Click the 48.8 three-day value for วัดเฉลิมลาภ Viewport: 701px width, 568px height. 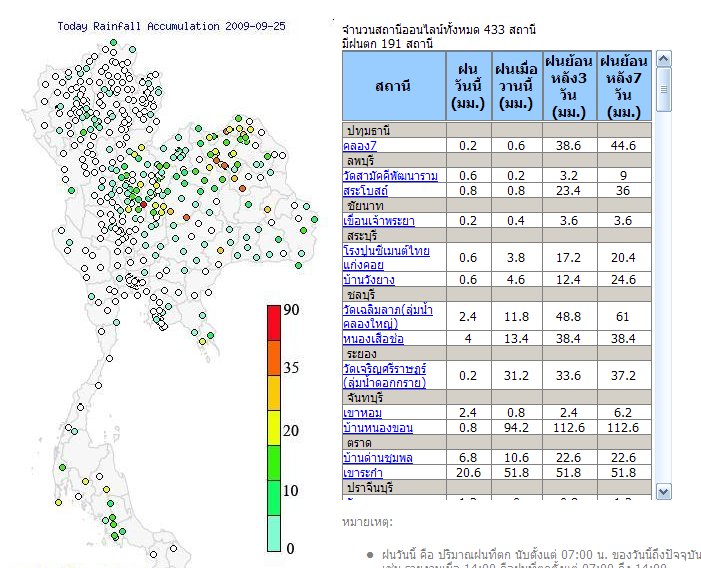point(568,316)
